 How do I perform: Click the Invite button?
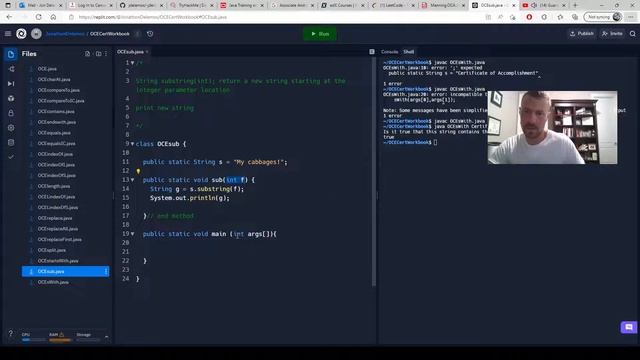(612, 33)
